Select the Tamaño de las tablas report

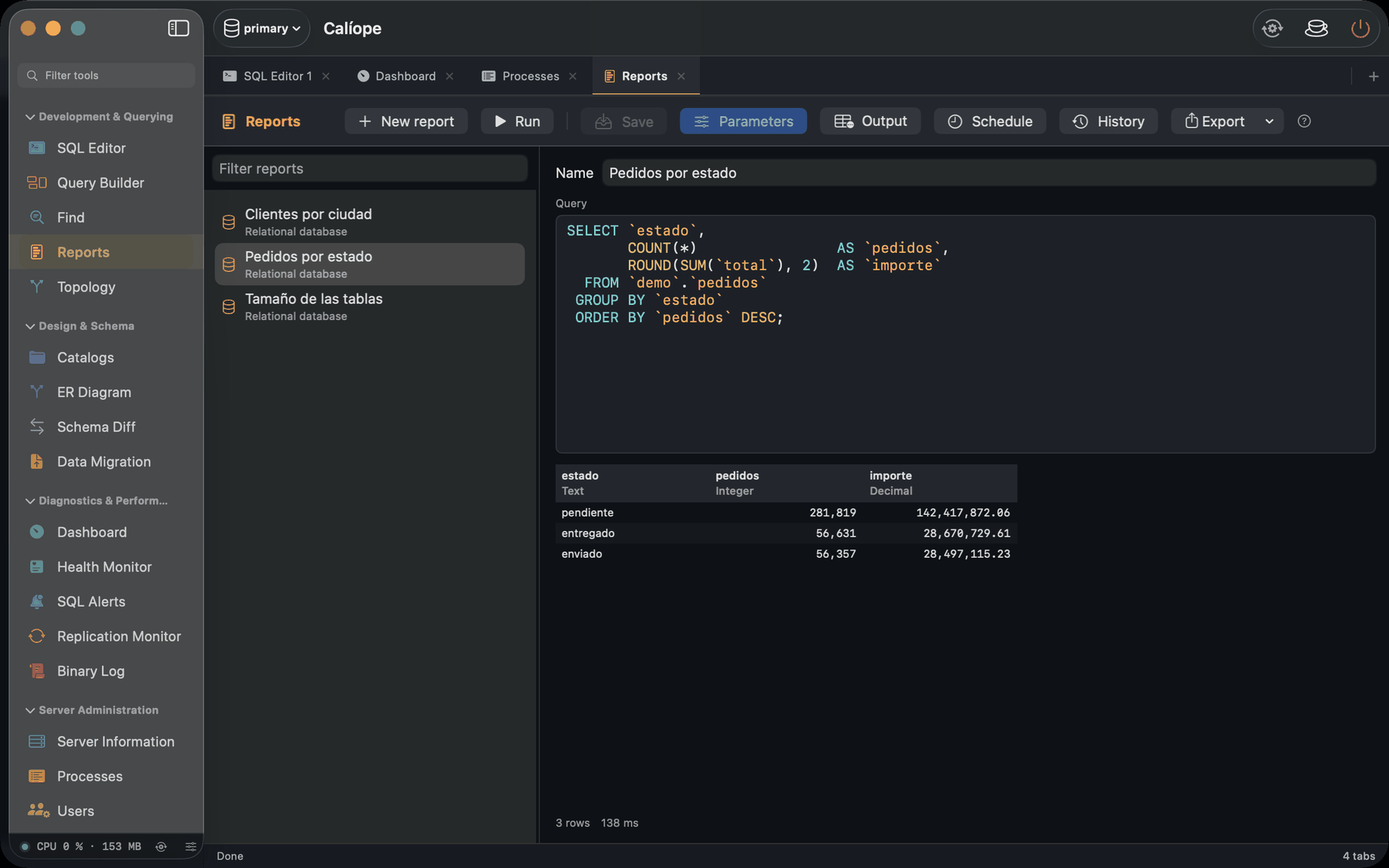(x=370, y=306)
